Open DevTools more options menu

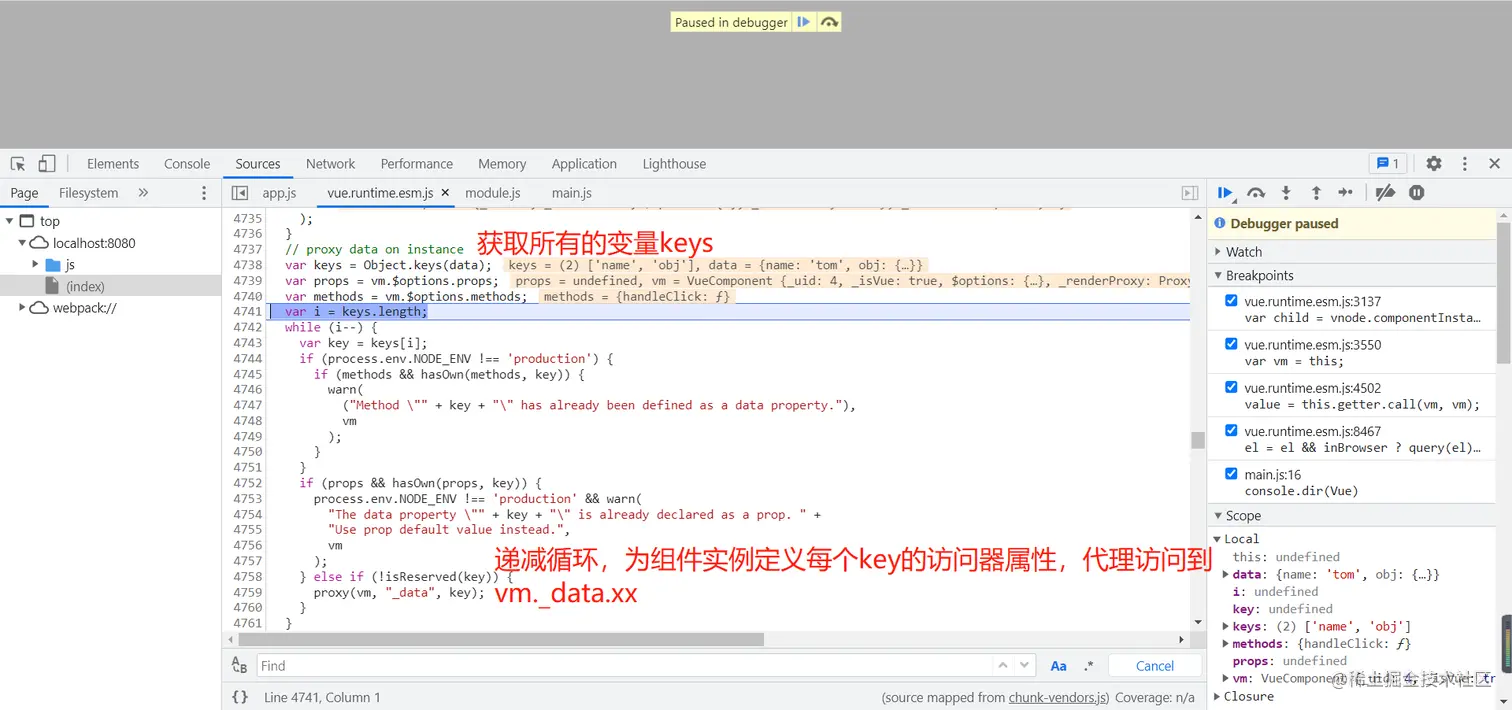1465,163
